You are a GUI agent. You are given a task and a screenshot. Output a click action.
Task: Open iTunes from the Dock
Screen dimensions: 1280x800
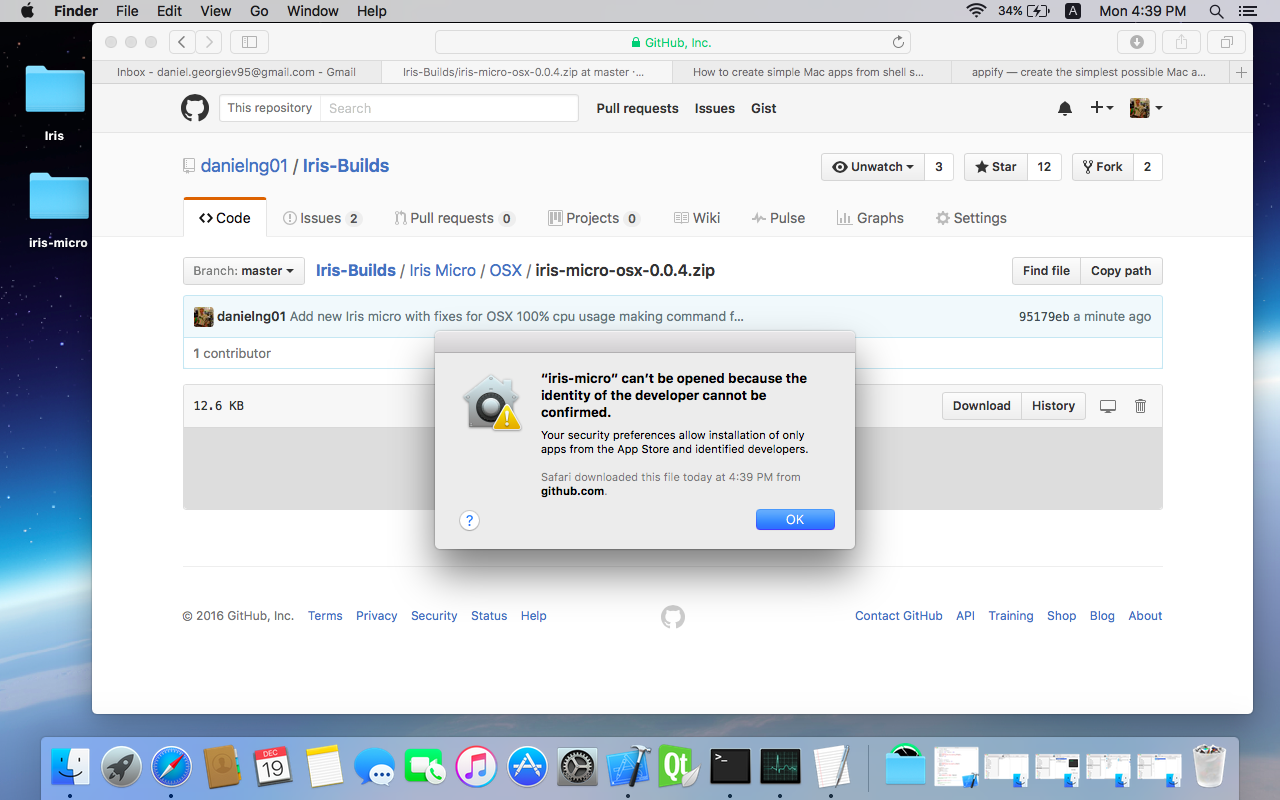476,767
